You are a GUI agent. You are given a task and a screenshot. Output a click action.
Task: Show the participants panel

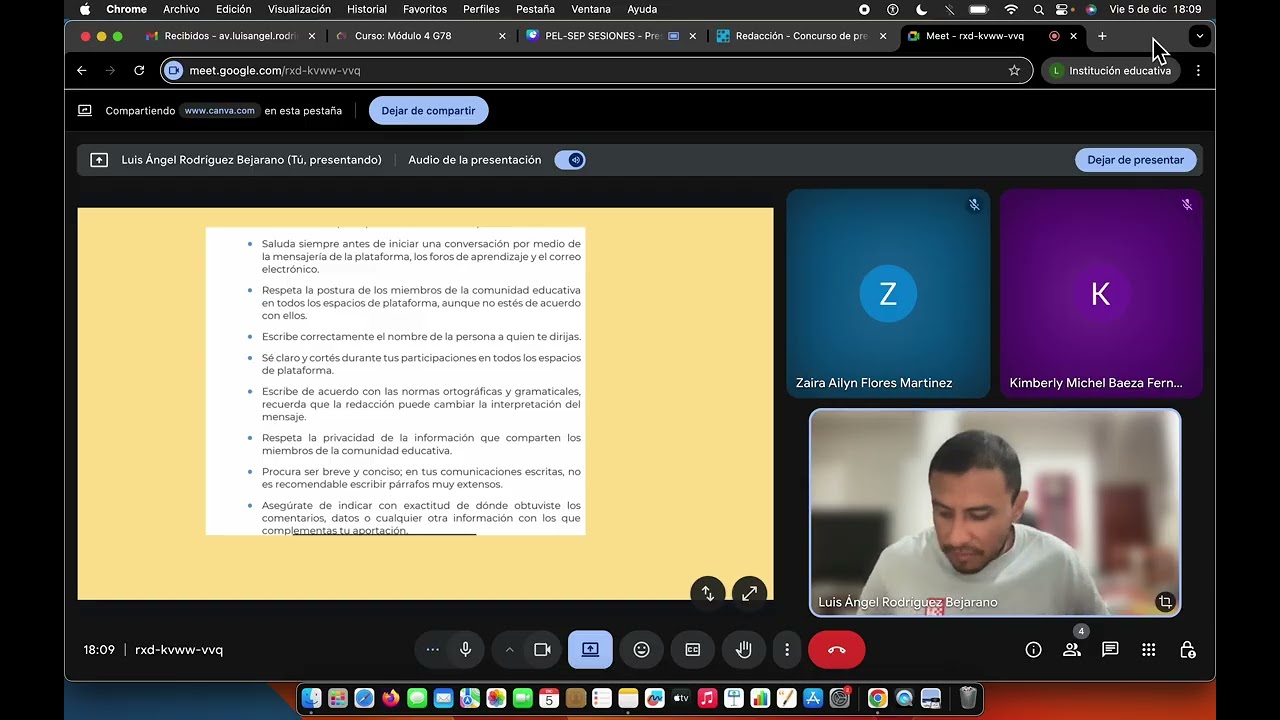[x=1072, y=650]
